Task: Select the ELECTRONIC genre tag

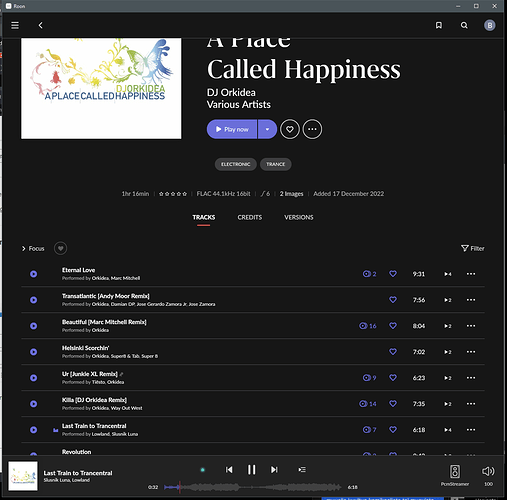Action: tap(235, 164)
